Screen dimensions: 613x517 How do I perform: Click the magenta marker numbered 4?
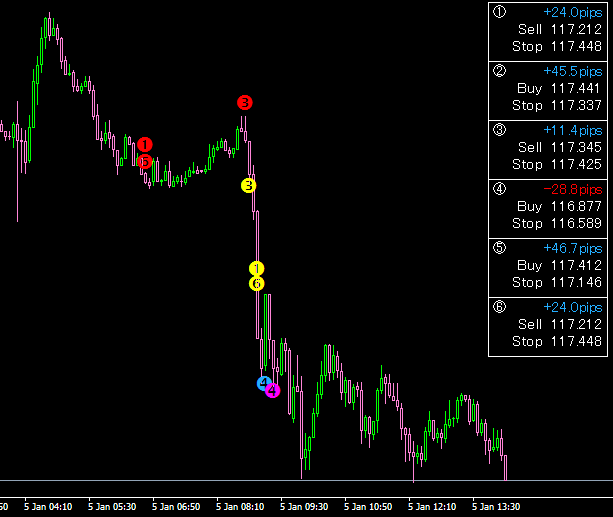tap(272, 390)
